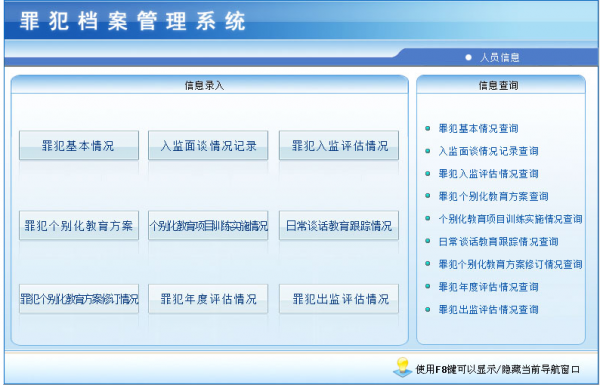Click white dot beside 人员信息
This screenshot has width=600, height=385.
[x=468, y=57]
